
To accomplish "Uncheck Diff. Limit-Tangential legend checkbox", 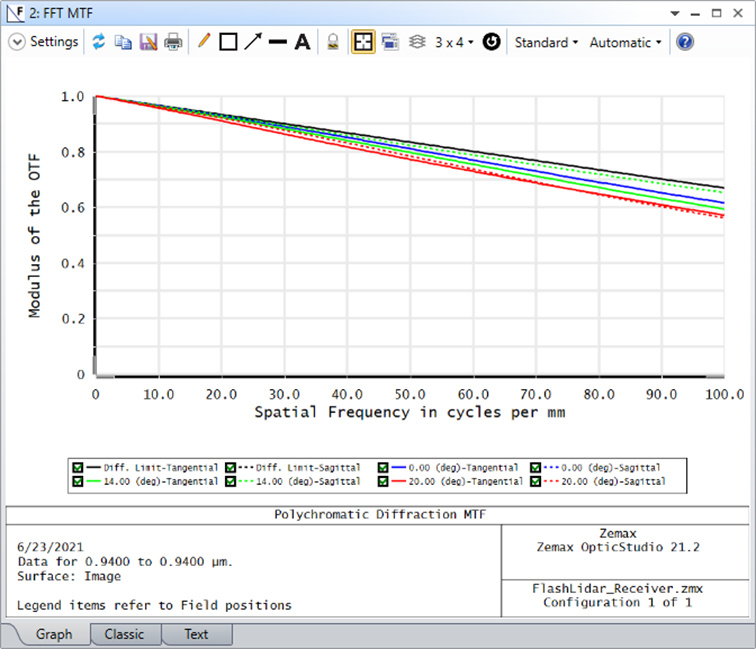I will click(77, 467).
